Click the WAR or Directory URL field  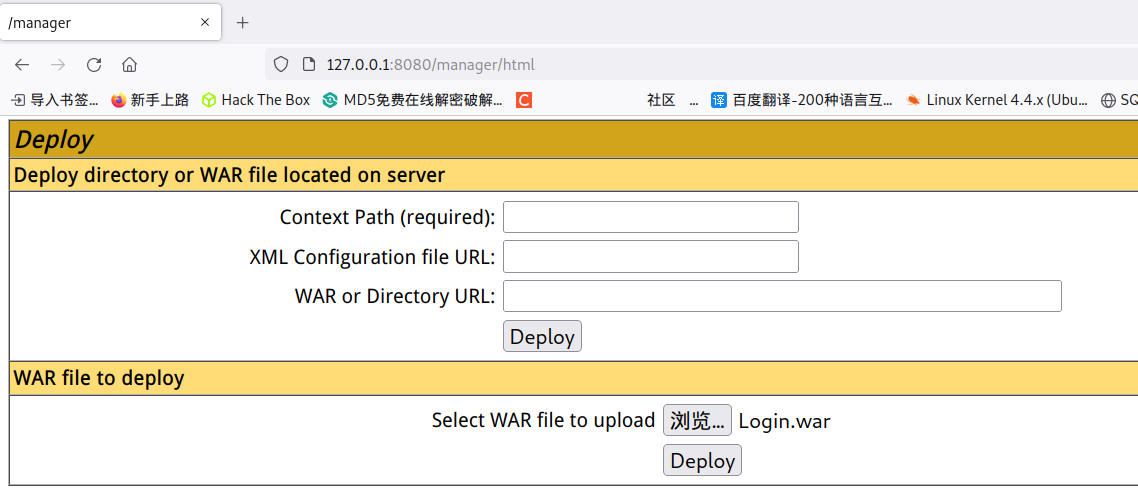pyautogui.click(x=781, y=296)
